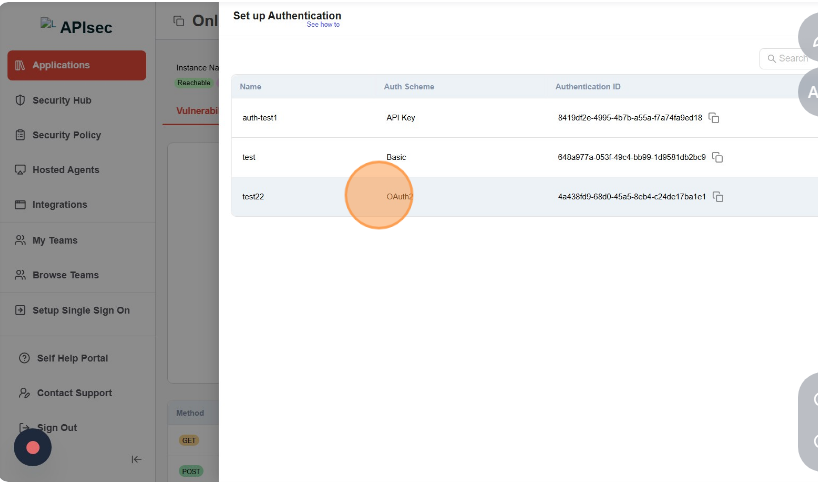
Task: Switch to the Vulnerabilities tab
Action: [197, 111]
